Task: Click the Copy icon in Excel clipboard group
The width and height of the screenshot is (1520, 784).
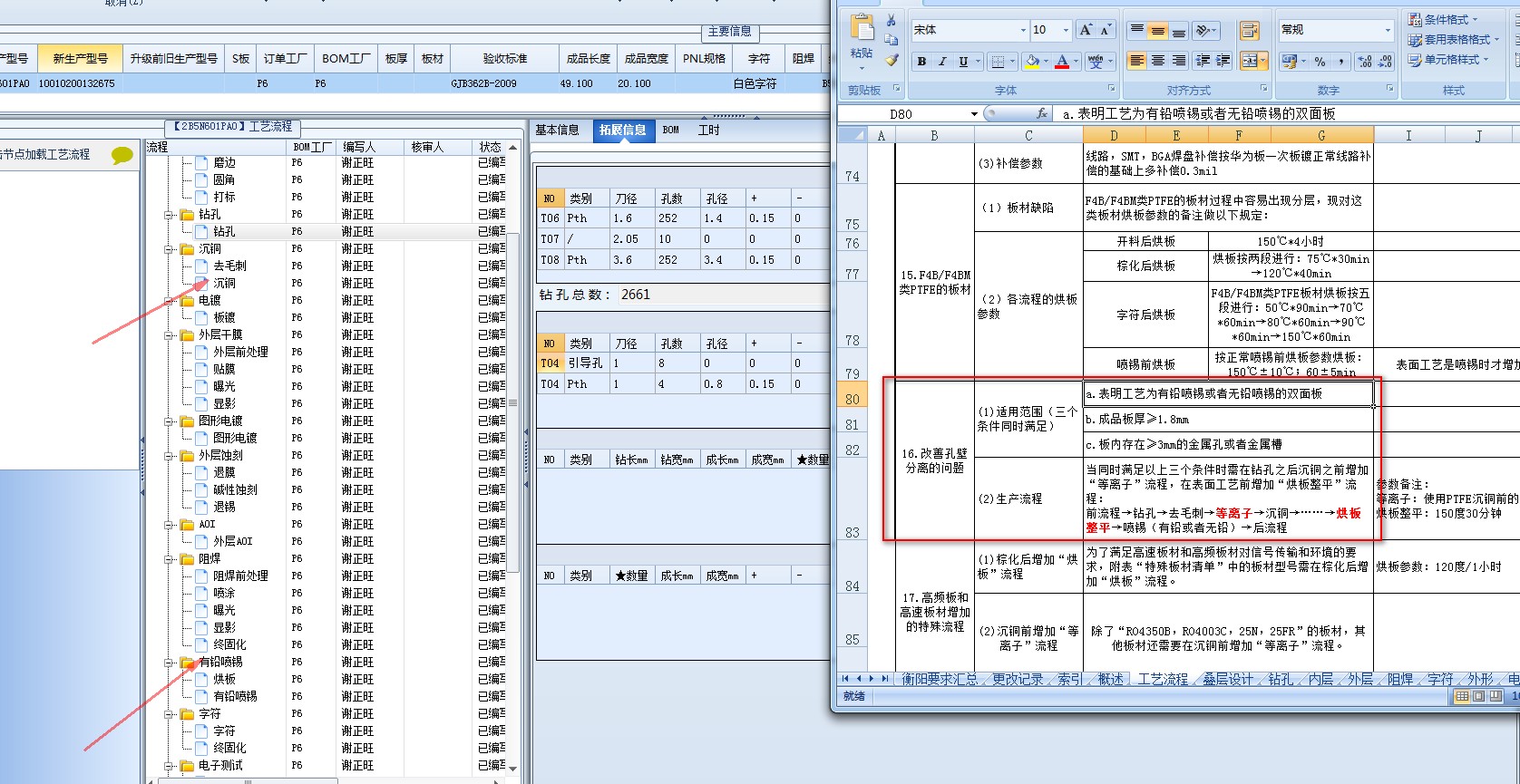Action: click(892, 40)
